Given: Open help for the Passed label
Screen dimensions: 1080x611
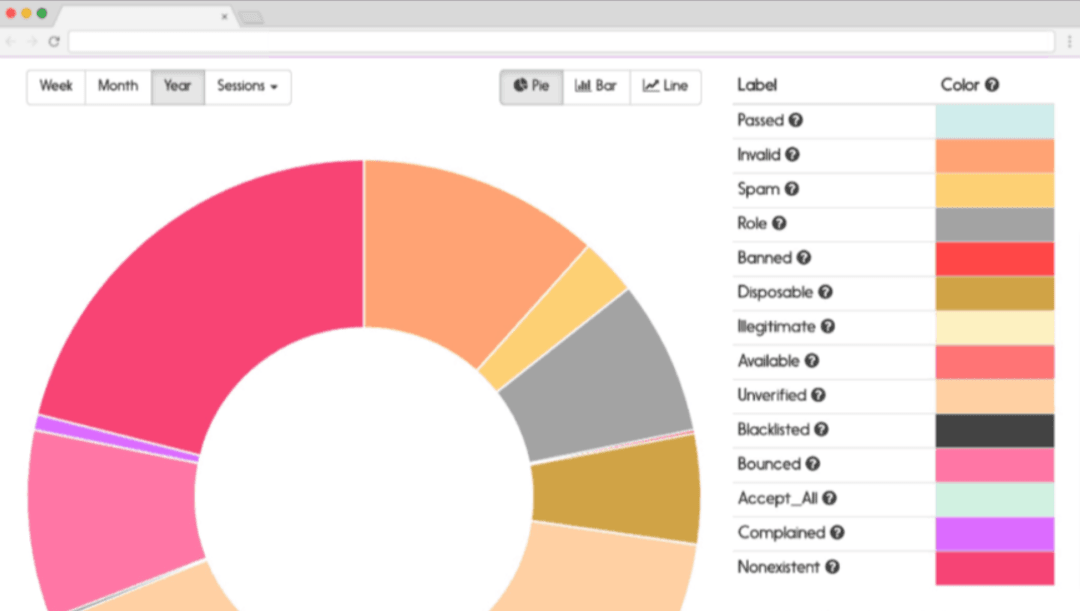Looking at the screenshot, I should pos(795,120).
